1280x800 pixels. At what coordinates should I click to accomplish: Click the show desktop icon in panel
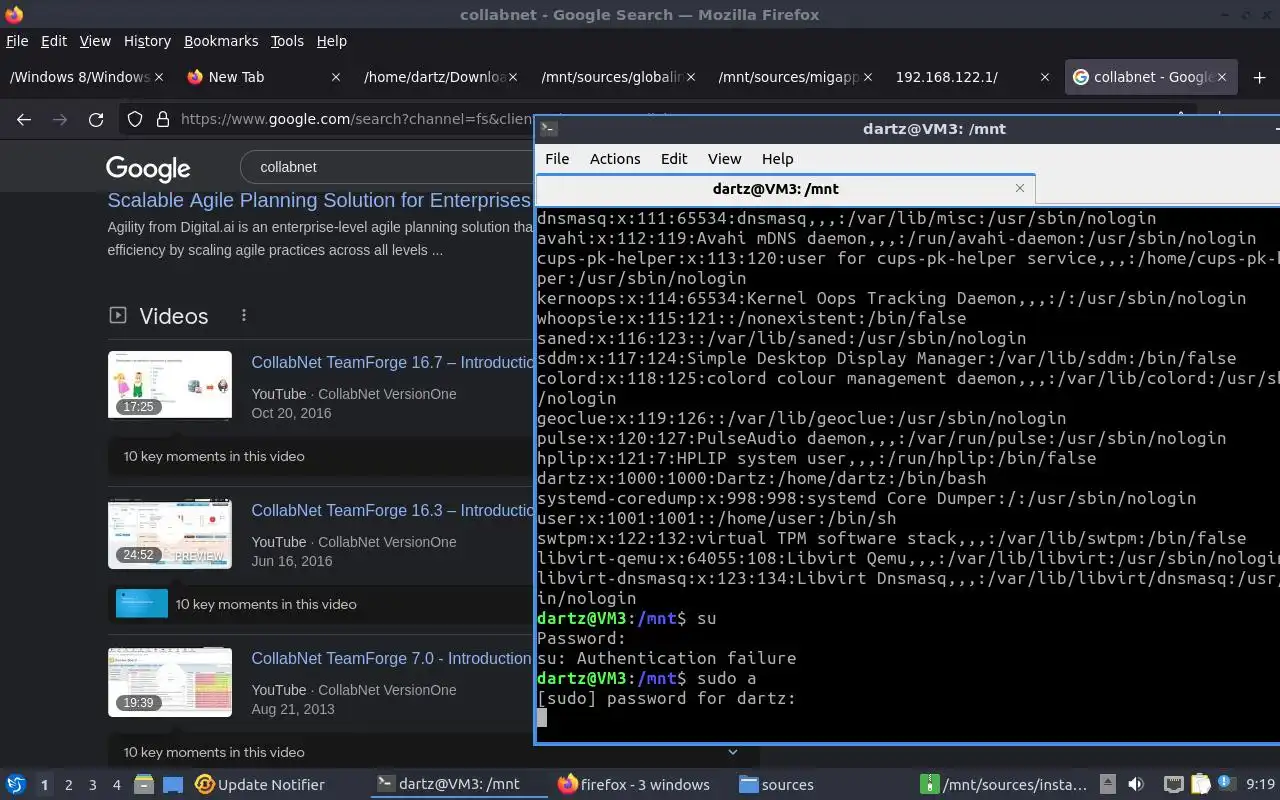coord(172,785)
